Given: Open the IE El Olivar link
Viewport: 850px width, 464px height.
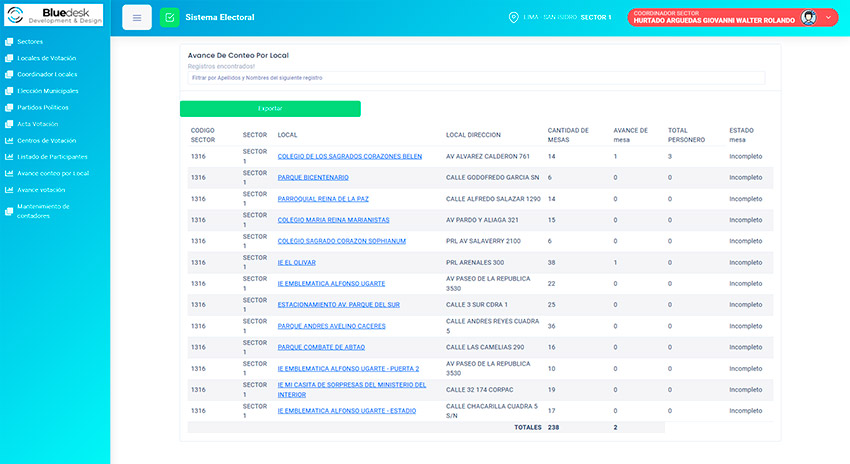Looking at the screenshot, I should (296, 263).
